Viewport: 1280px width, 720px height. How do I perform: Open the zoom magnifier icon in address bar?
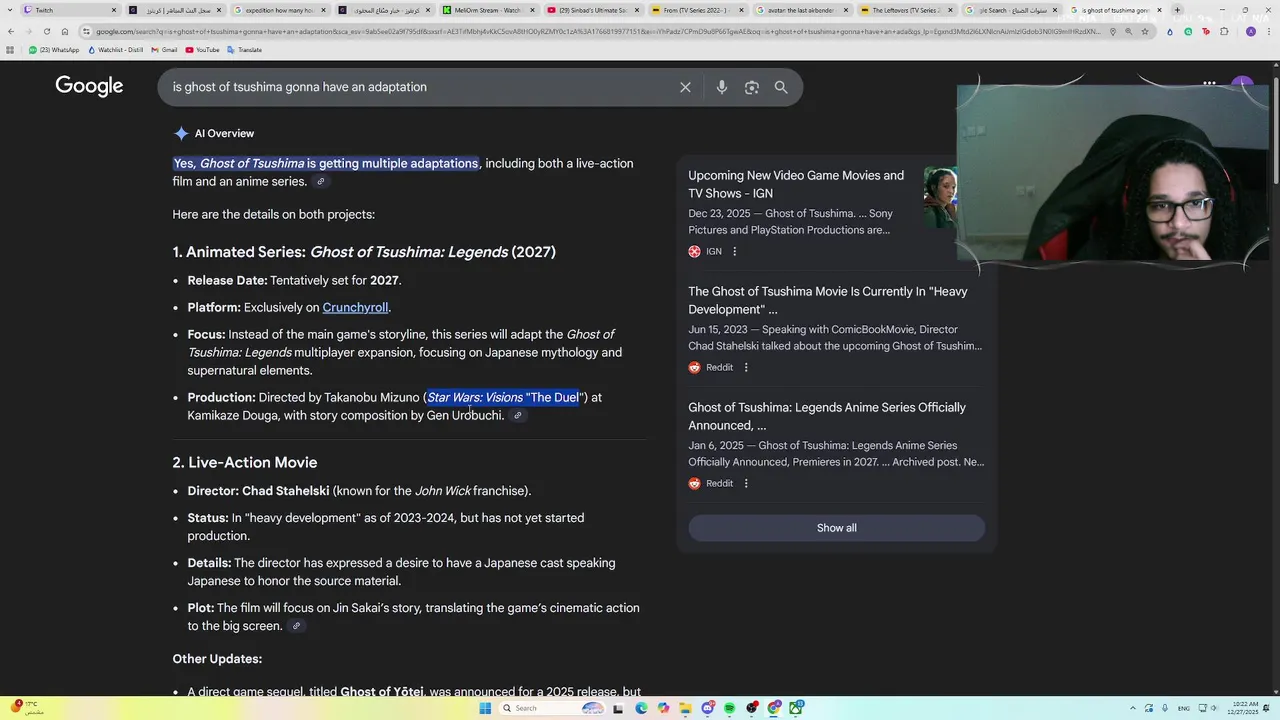[x=1129, y=31]
